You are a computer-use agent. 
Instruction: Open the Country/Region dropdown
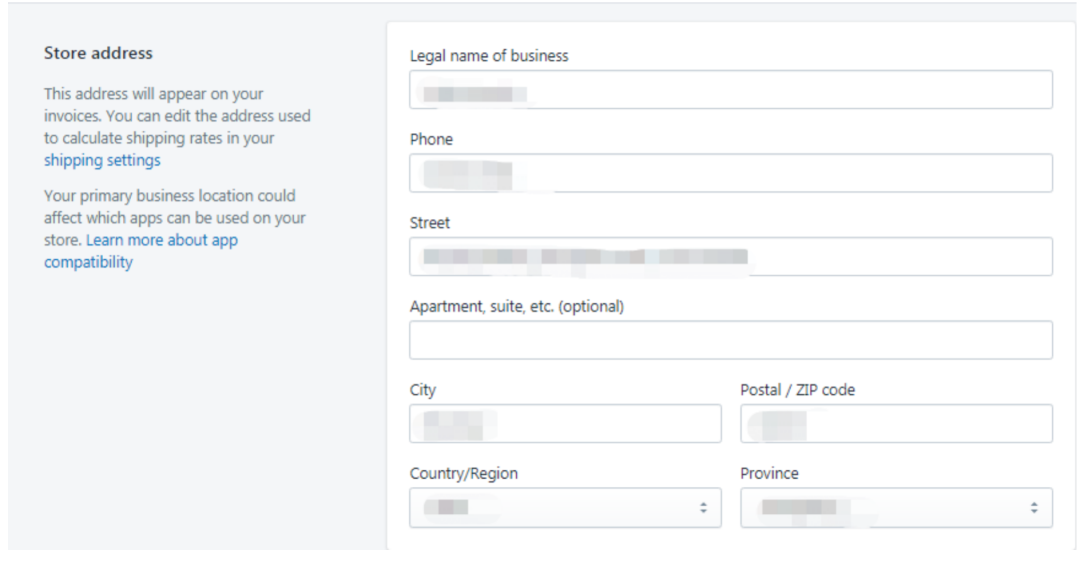coord(565,508)
